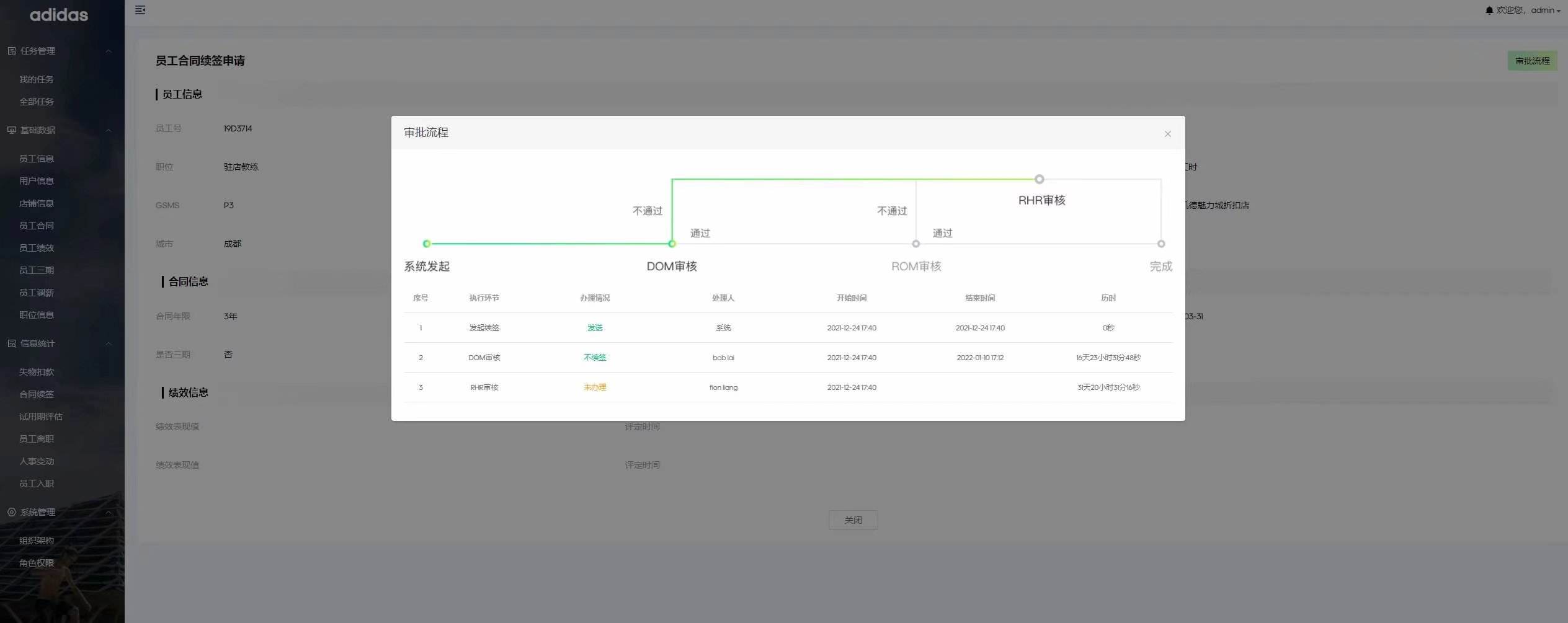Close the 审批流程 dialog with X
Image resolution: width=1568 pixels, height=623 pixels.
point(1167,134)
